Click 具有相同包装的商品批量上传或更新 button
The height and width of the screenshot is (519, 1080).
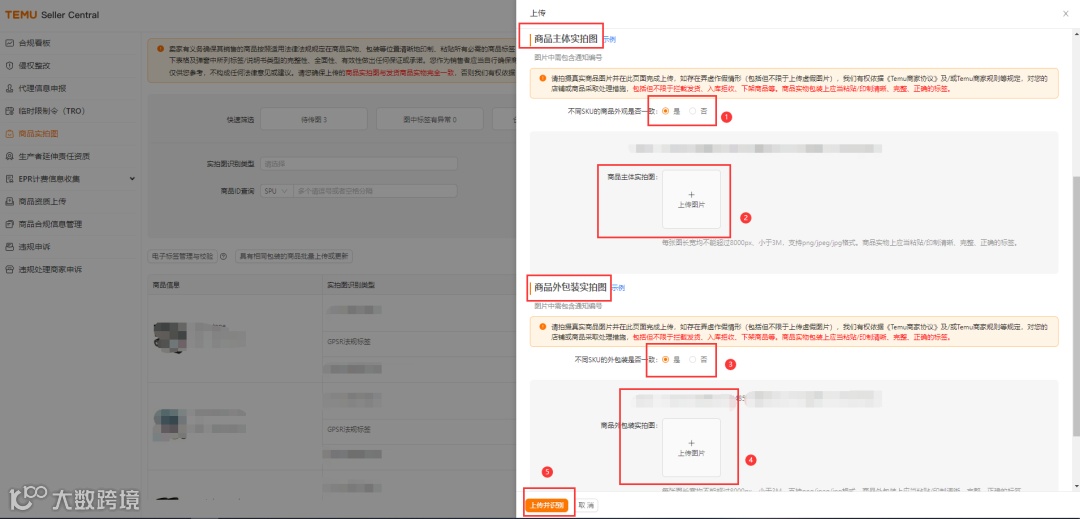click(294, 256)
